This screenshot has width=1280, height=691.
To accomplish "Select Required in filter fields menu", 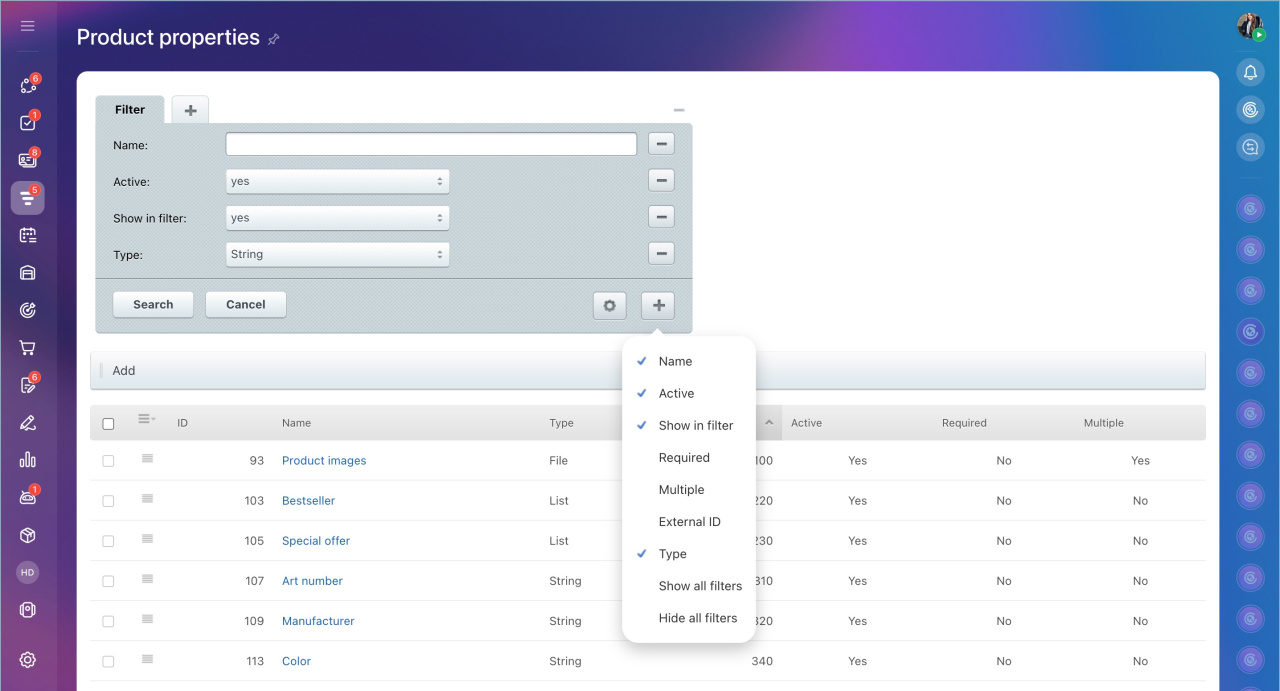I will point(684,458).
